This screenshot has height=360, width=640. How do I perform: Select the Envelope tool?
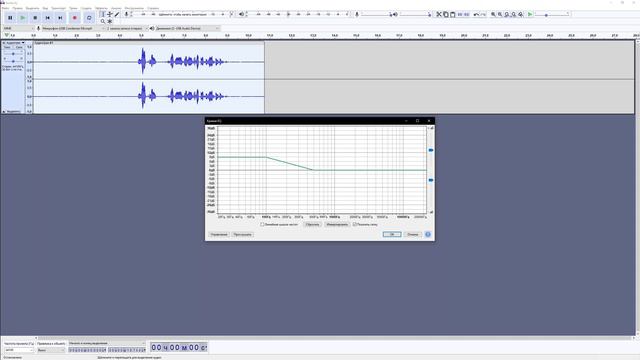coord(110,14)
